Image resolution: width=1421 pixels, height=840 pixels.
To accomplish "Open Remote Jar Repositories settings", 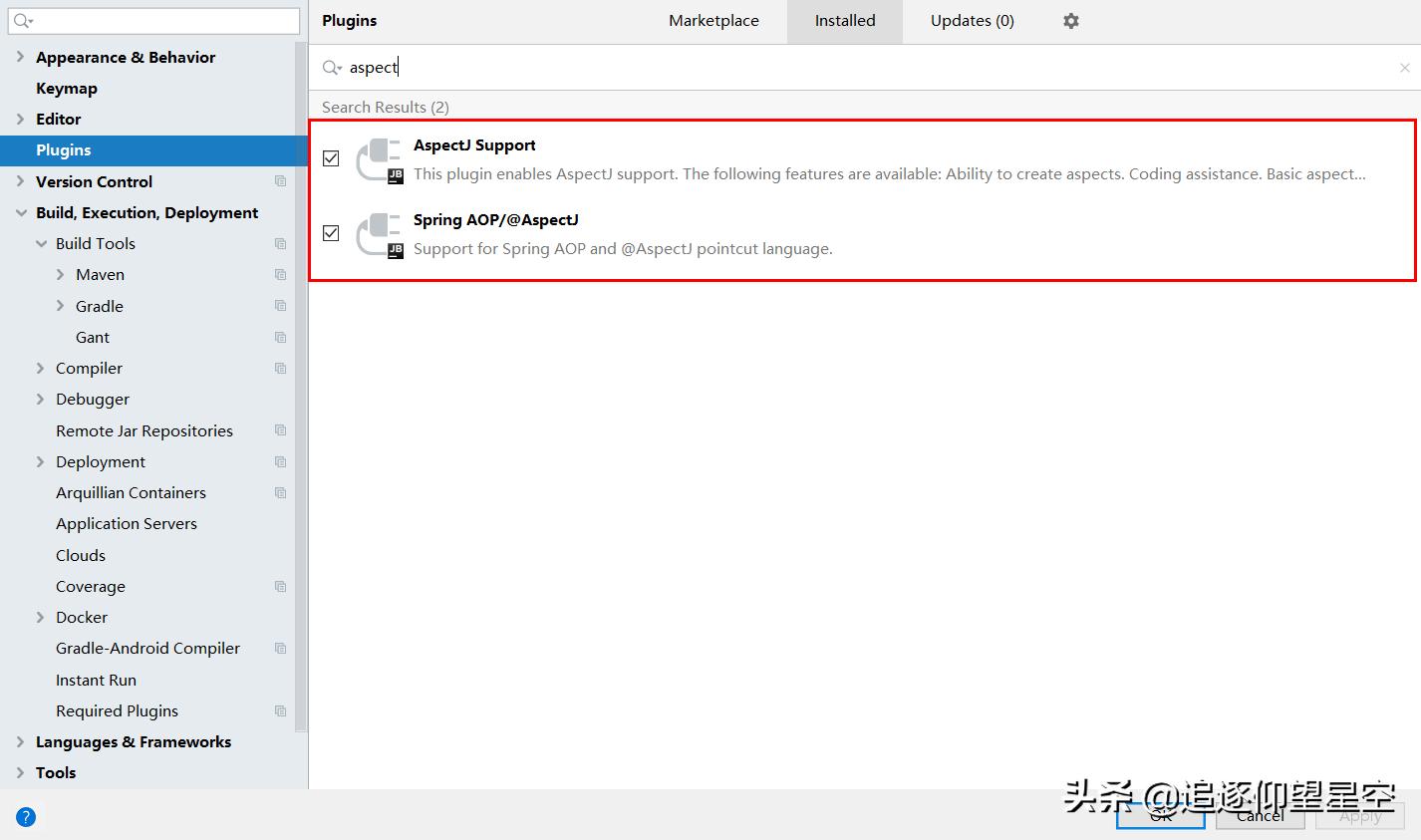I will point(144,430).
